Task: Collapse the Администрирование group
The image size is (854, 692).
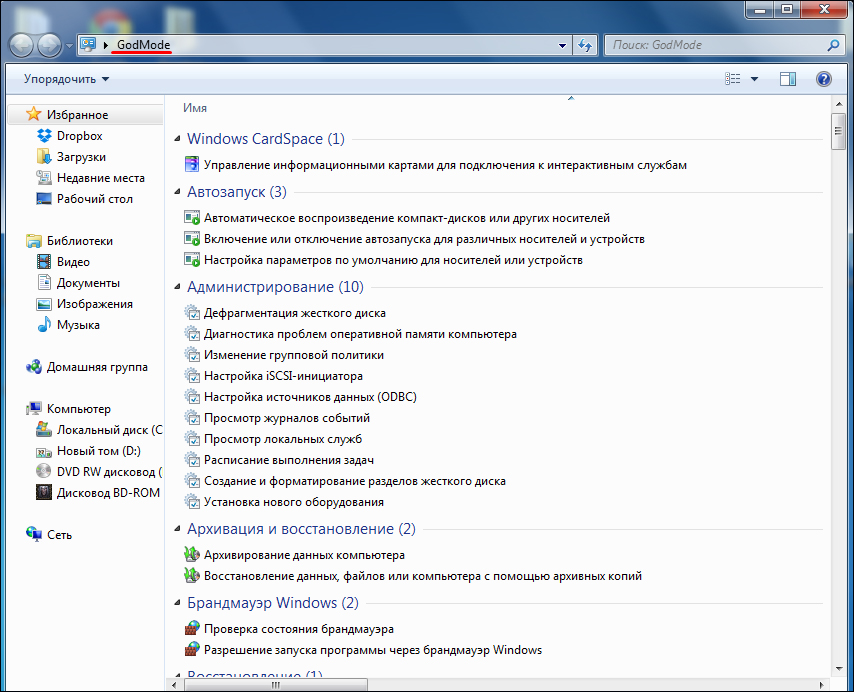Action: coord(178,287)
